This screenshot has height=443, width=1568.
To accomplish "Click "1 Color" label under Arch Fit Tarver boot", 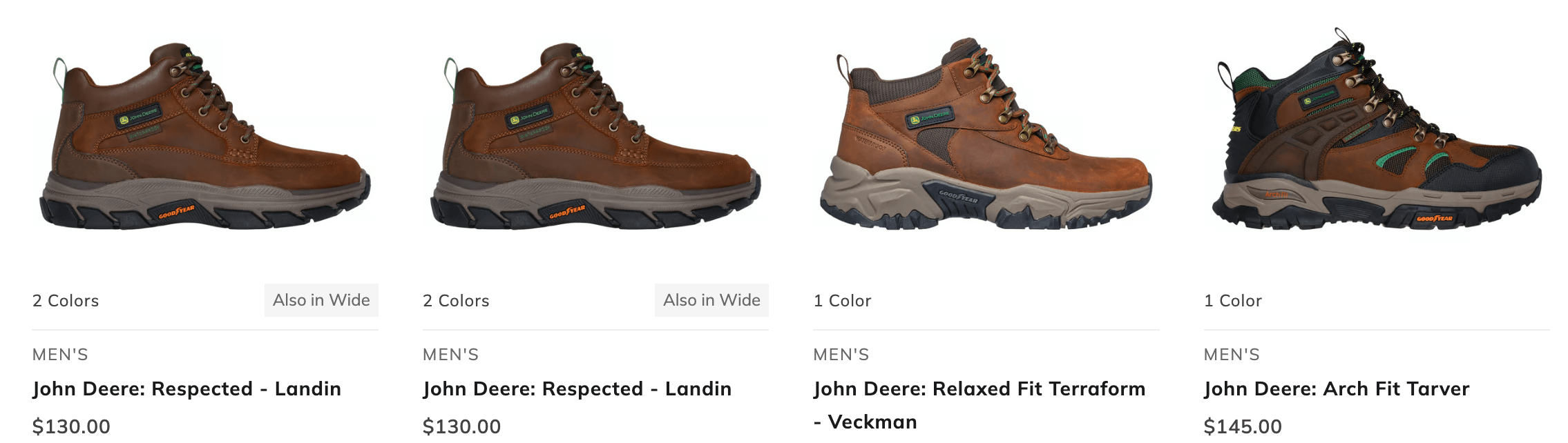I will [x=1233, y=301].
